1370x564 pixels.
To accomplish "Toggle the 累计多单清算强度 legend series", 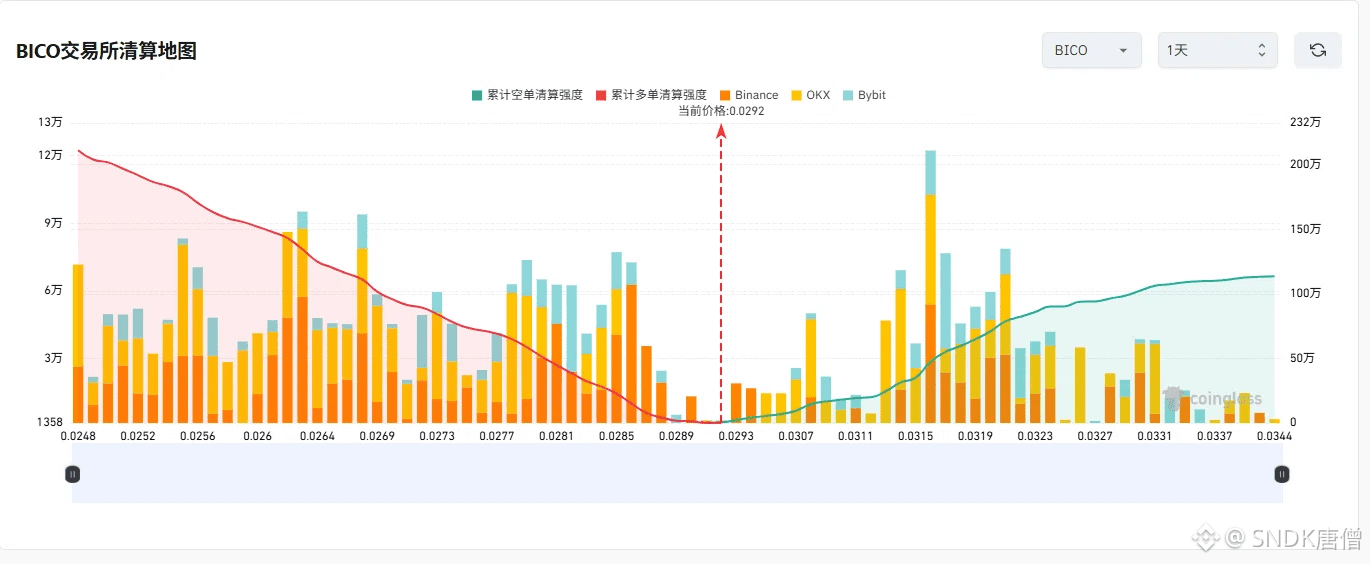I will pyautogui.click(x=651, y=95).
